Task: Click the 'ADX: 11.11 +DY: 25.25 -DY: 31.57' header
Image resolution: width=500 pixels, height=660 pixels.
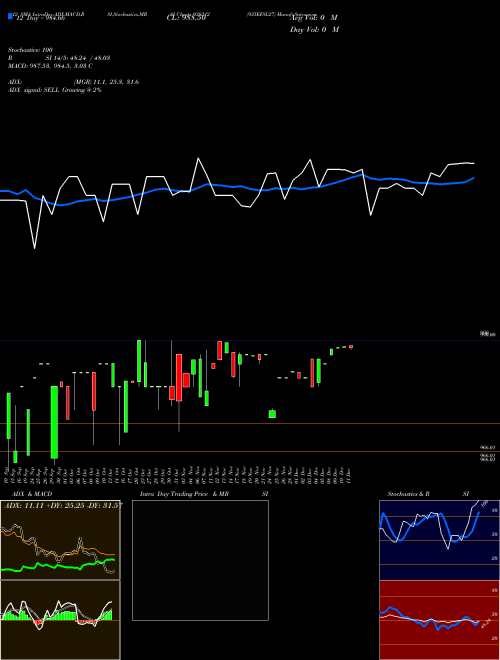Action: pos(63,505)
